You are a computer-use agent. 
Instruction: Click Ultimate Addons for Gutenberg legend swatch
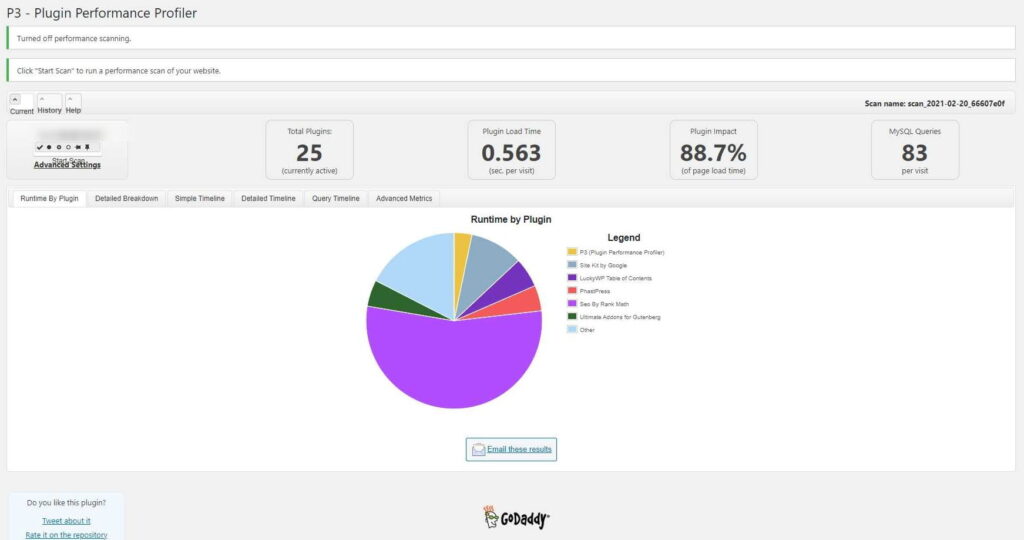[x=572, y=317]
